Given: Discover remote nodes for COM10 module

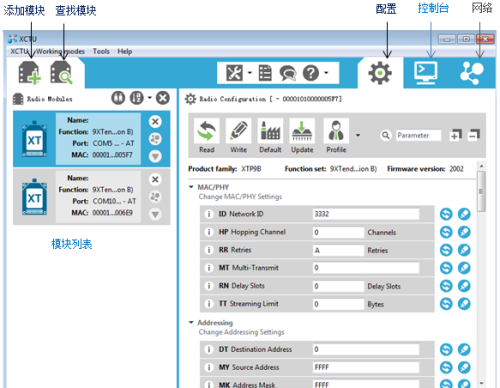Looking at the screenshot, I should [x=155, y=197].
